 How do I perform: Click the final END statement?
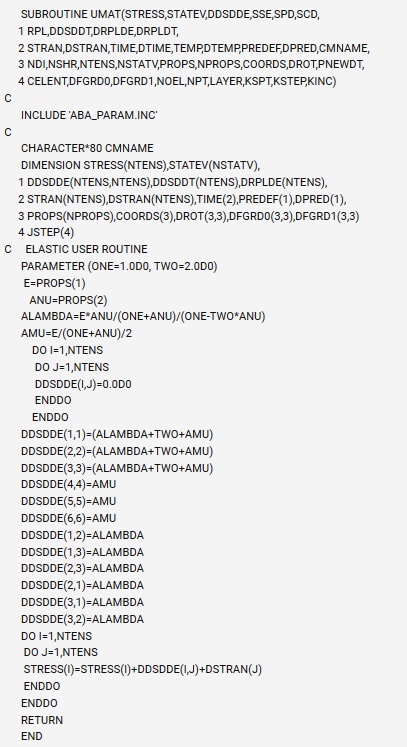pos(31,736)
